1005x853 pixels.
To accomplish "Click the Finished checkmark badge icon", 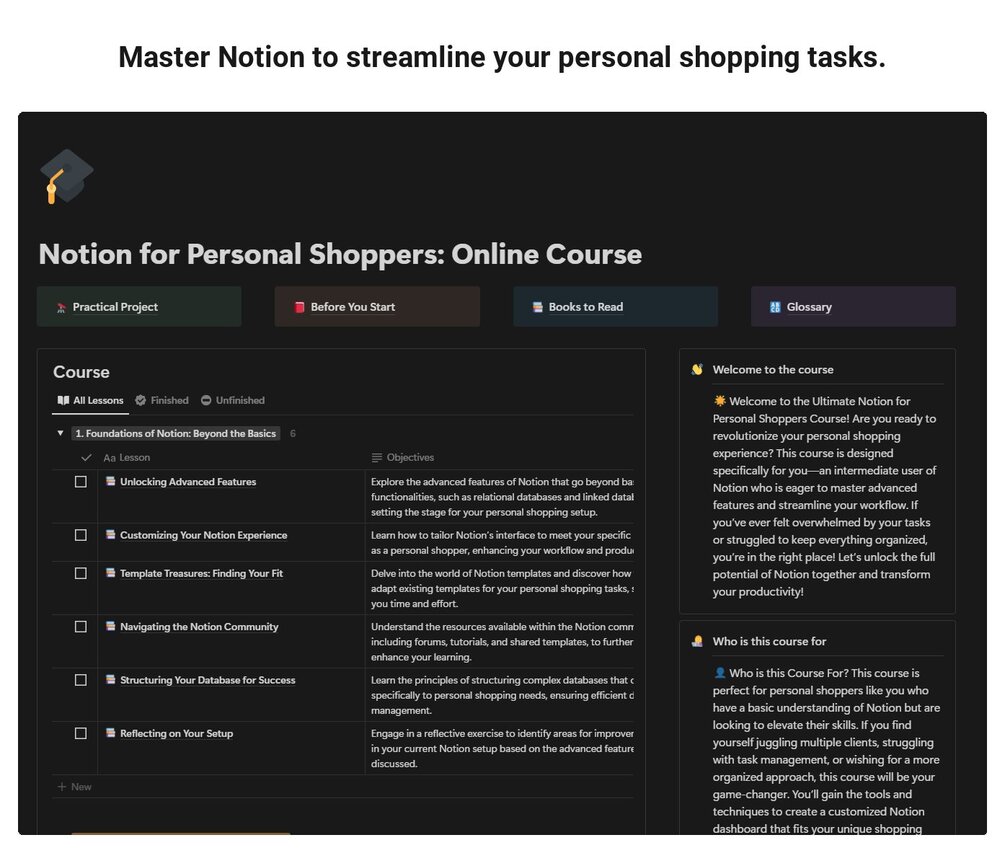I will click(x=140, y=401).
